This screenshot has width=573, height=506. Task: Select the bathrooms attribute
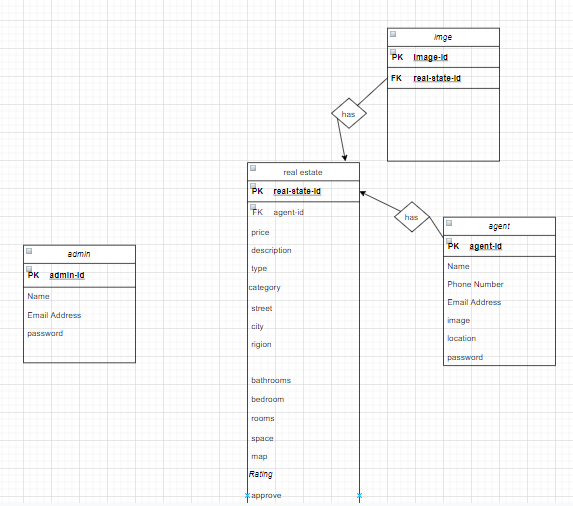tap(271, 380)
